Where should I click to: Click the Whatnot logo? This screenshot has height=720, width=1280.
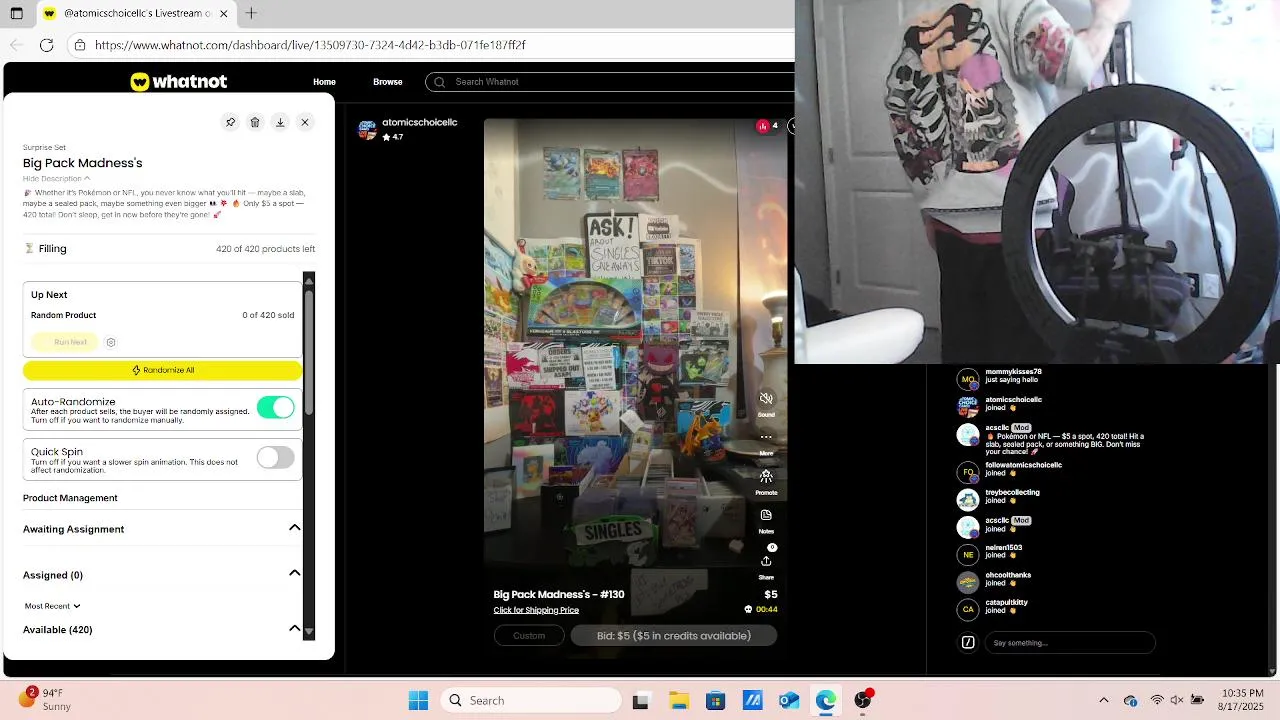[x=179, y=82]
